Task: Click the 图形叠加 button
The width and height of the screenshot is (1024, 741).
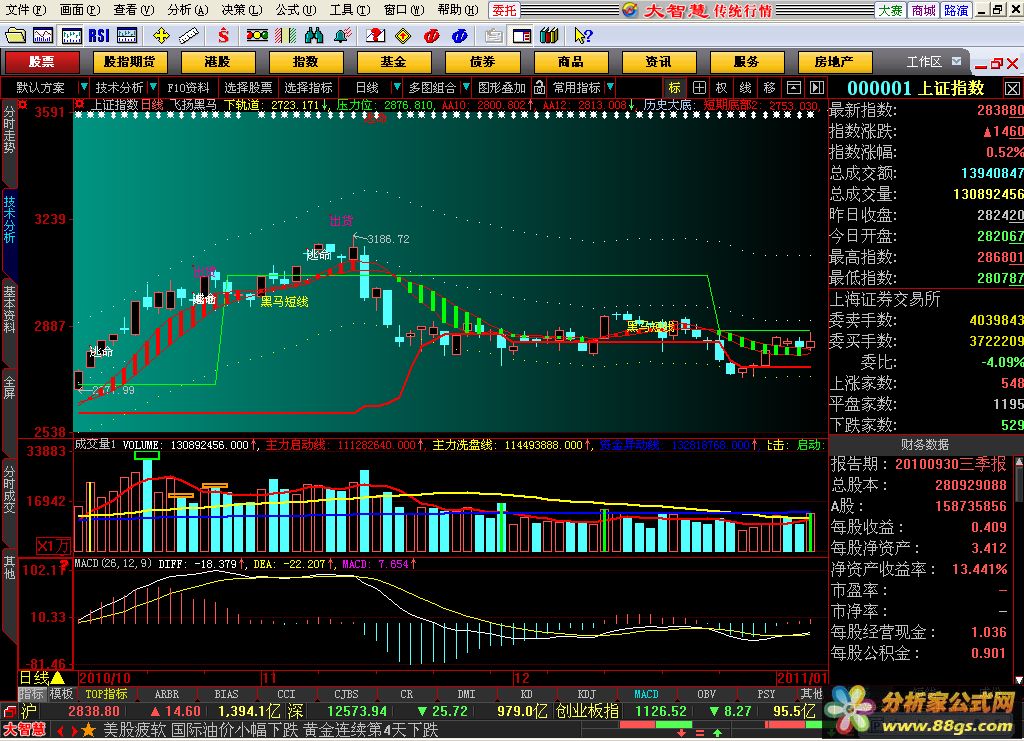Action: (x=502, y=87)
